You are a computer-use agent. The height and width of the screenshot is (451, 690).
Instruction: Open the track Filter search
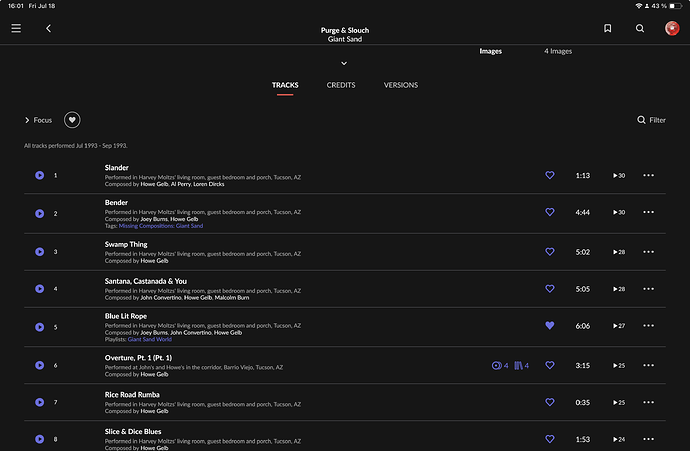(x=651, y=120)
